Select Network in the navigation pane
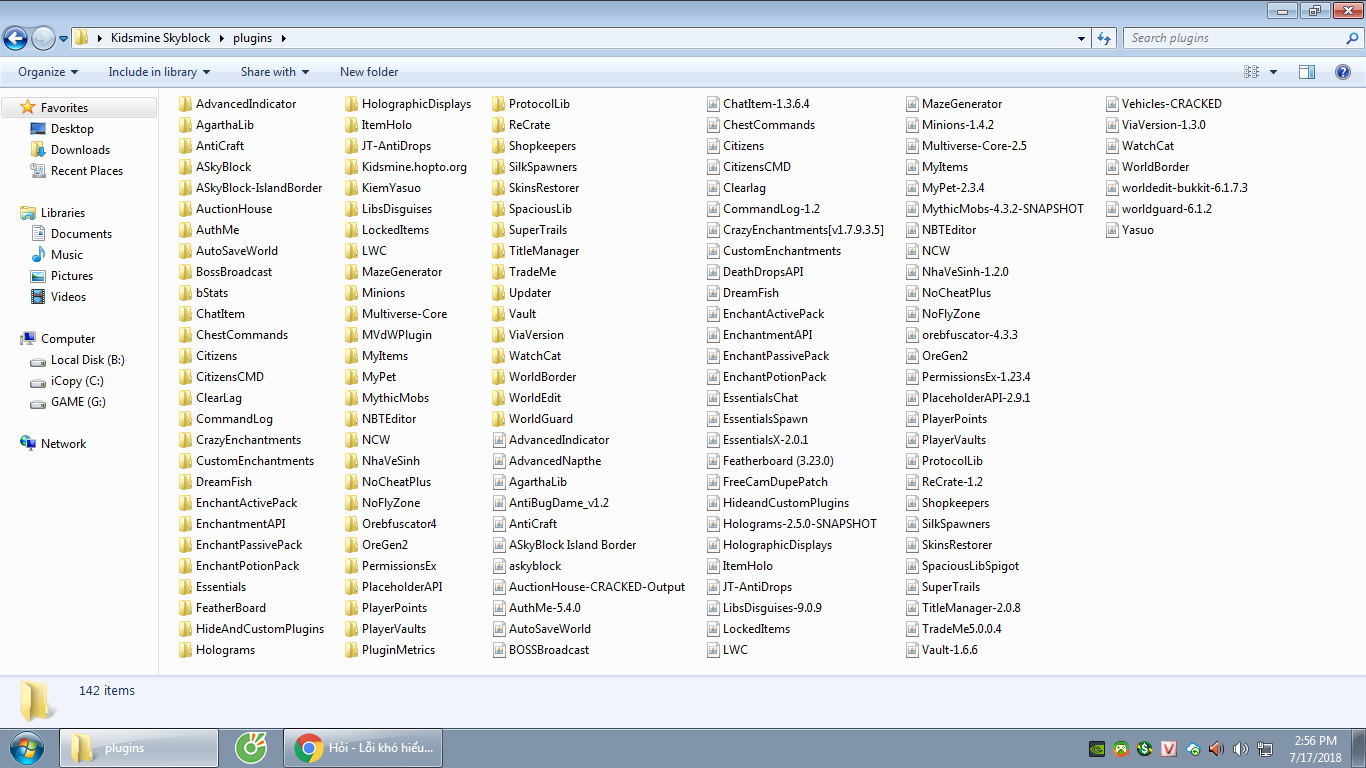This screenshot has height=768, width=1366. (63, 444)
